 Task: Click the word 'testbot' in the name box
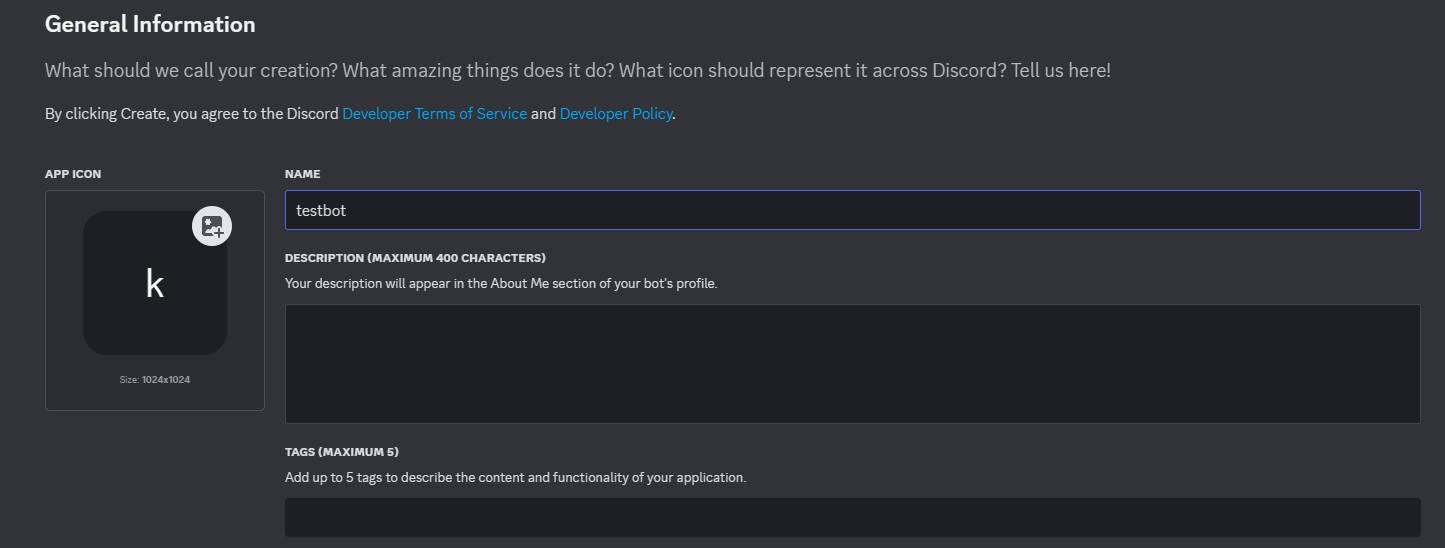coord(321,210)
